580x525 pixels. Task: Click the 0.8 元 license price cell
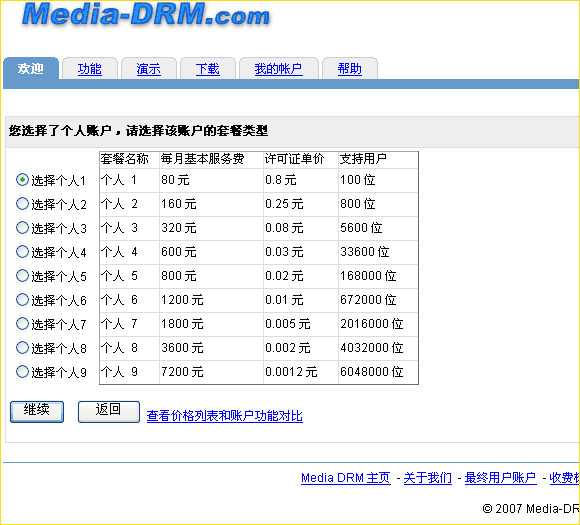pyautogui.click(x=301, y=180)
